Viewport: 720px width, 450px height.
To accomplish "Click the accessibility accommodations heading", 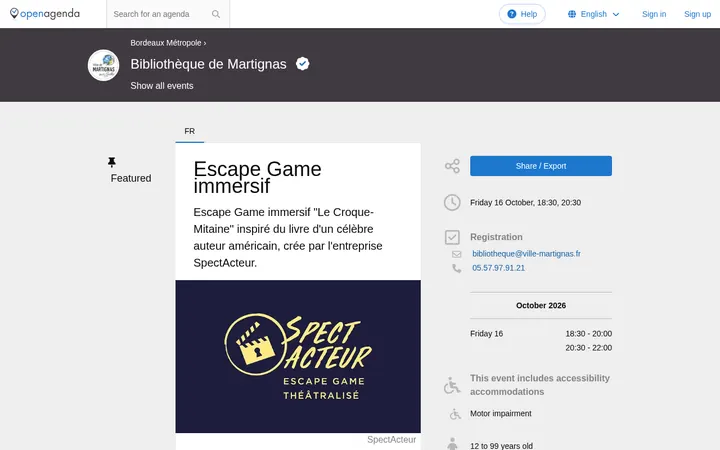I will pyautogui.click(x=540, y=385).
